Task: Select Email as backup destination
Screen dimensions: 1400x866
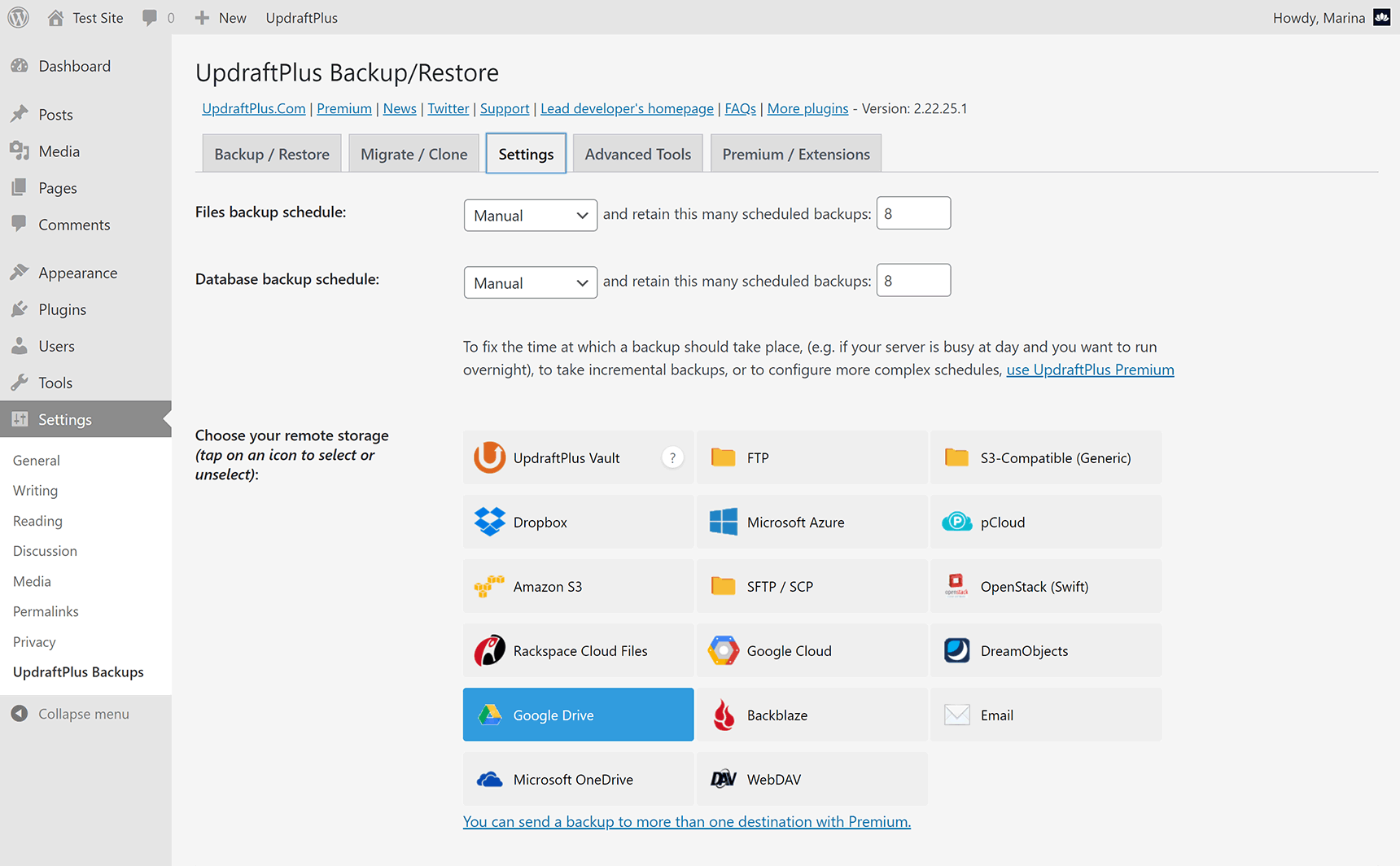Action: click(1046, 715)
